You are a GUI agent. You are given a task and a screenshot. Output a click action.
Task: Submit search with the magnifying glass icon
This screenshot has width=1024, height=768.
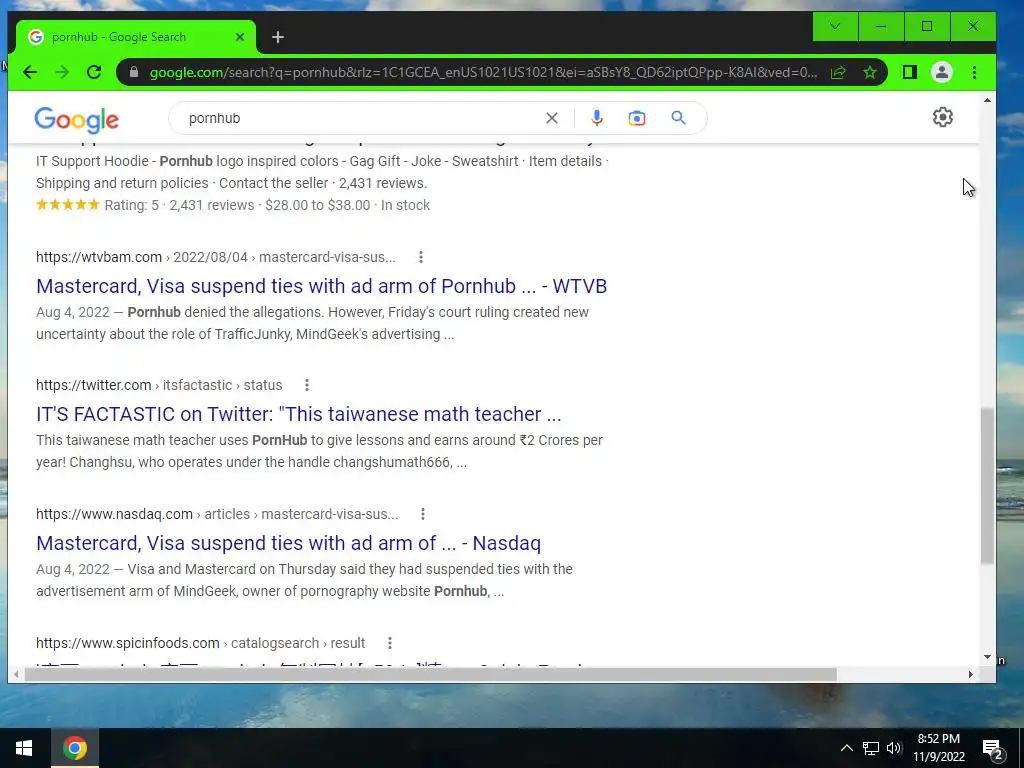pos(679,118)
